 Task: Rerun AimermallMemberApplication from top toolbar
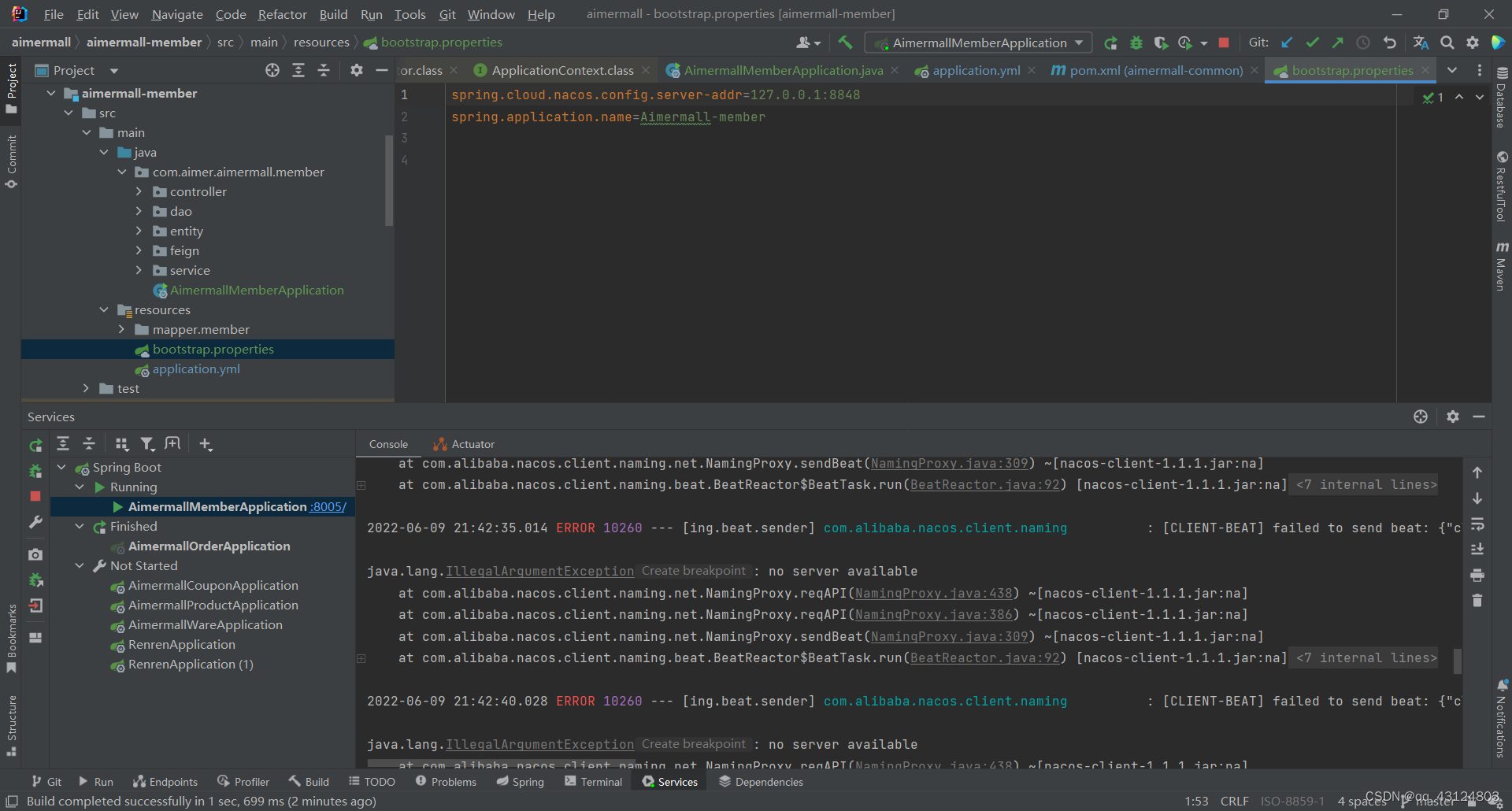1110,43
